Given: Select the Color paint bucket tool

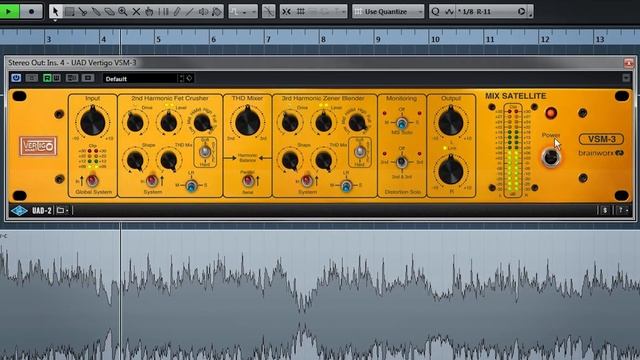Looking at the screenshot, I should point(217,12).
